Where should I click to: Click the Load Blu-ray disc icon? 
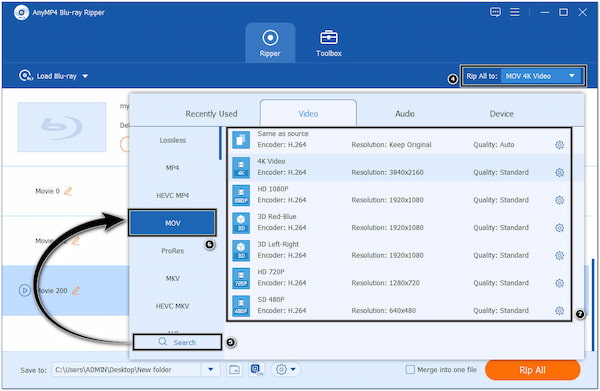pyautogui.click(x=25, y=75)
